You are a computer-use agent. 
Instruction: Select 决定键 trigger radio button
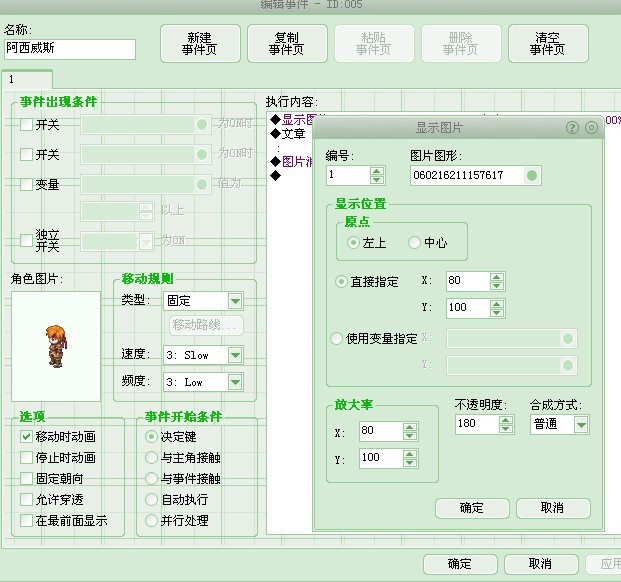(x=151, y=436)
